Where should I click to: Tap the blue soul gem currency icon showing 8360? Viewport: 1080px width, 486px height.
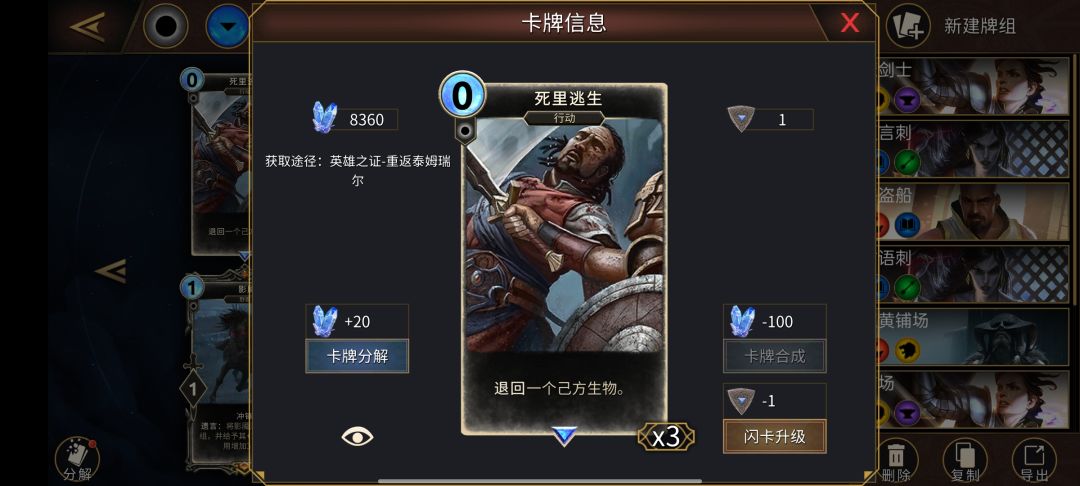point(324,118)
